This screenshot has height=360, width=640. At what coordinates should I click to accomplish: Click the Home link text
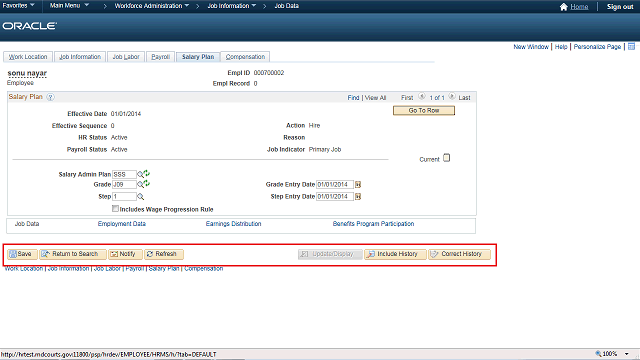579,7
